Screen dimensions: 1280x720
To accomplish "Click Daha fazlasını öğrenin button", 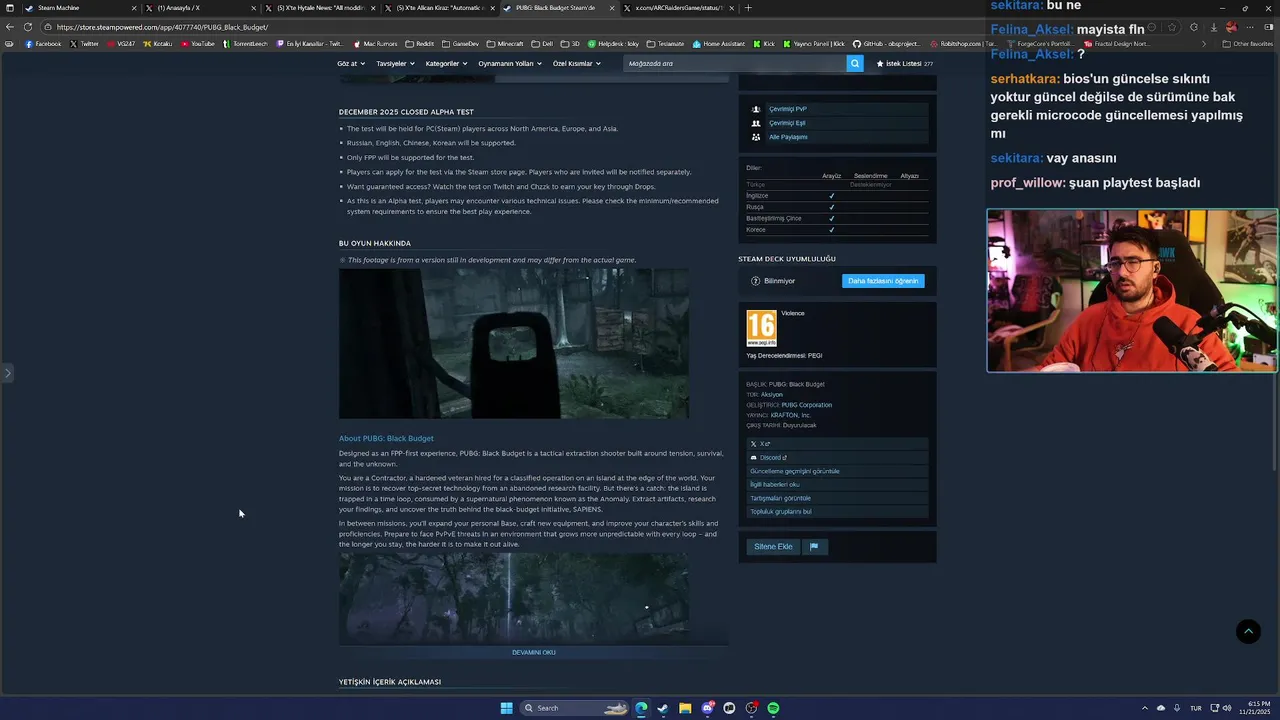I will click(883, 281).
